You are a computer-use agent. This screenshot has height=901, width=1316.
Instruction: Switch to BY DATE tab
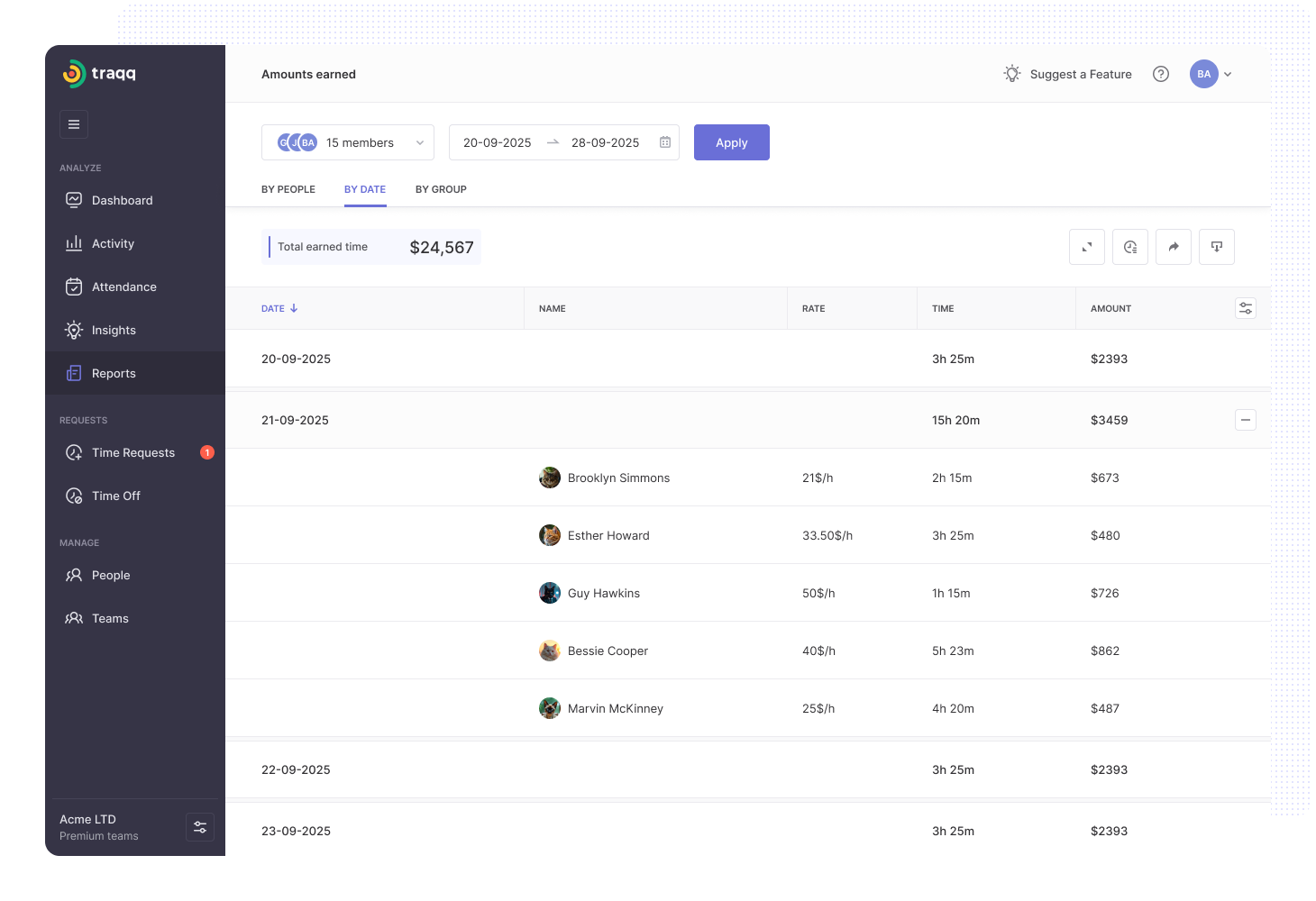(x=365, y=189)
